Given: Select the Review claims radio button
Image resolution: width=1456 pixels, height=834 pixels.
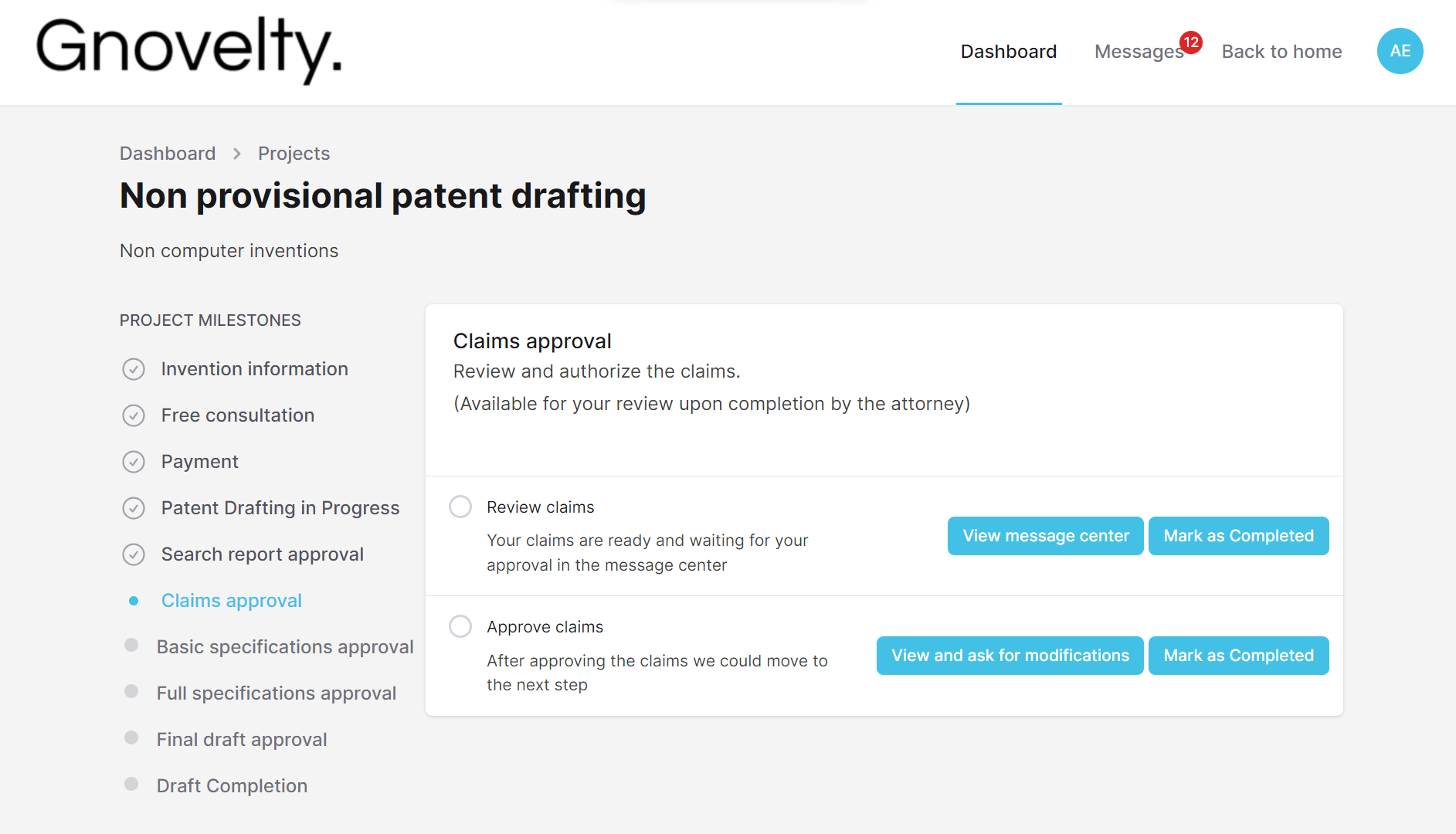Looking at the screenshot, I should [x=460, y=507].
